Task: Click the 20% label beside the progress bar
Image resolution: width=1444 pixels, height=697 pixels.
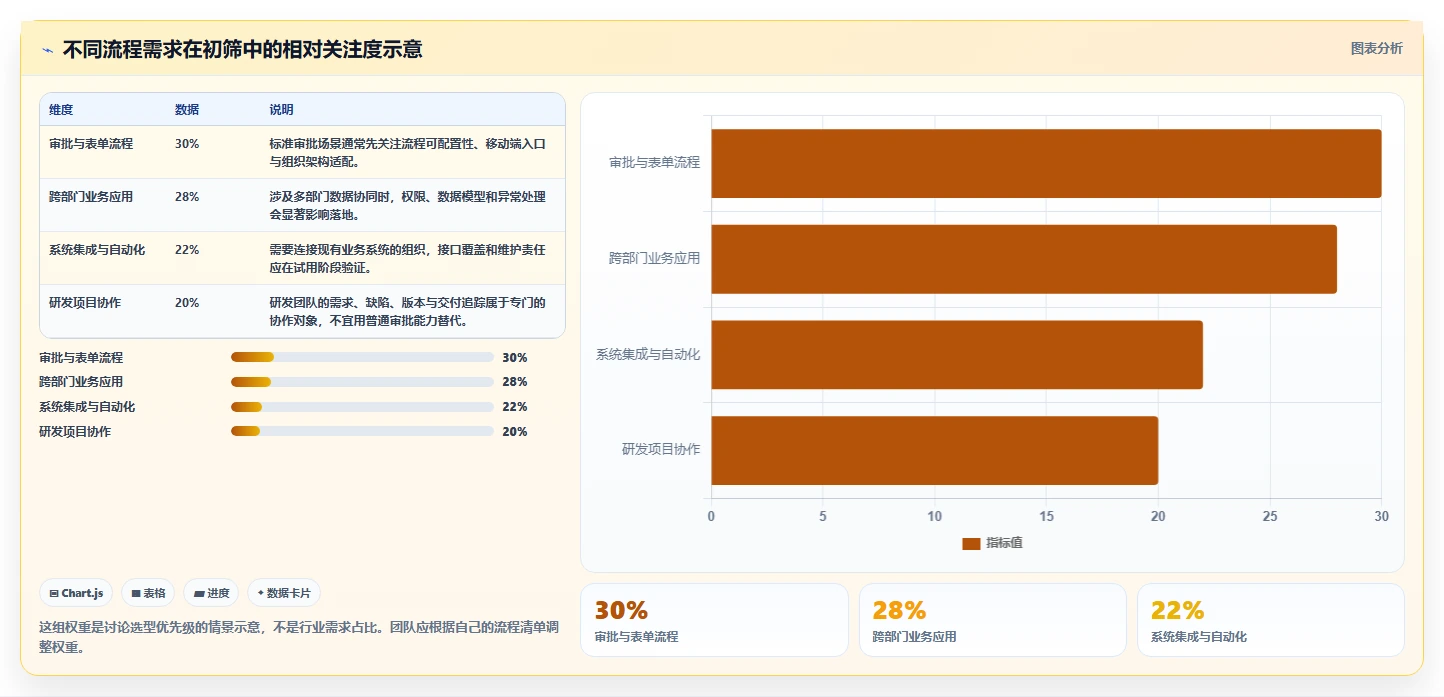Action: (x=515, y=432)
